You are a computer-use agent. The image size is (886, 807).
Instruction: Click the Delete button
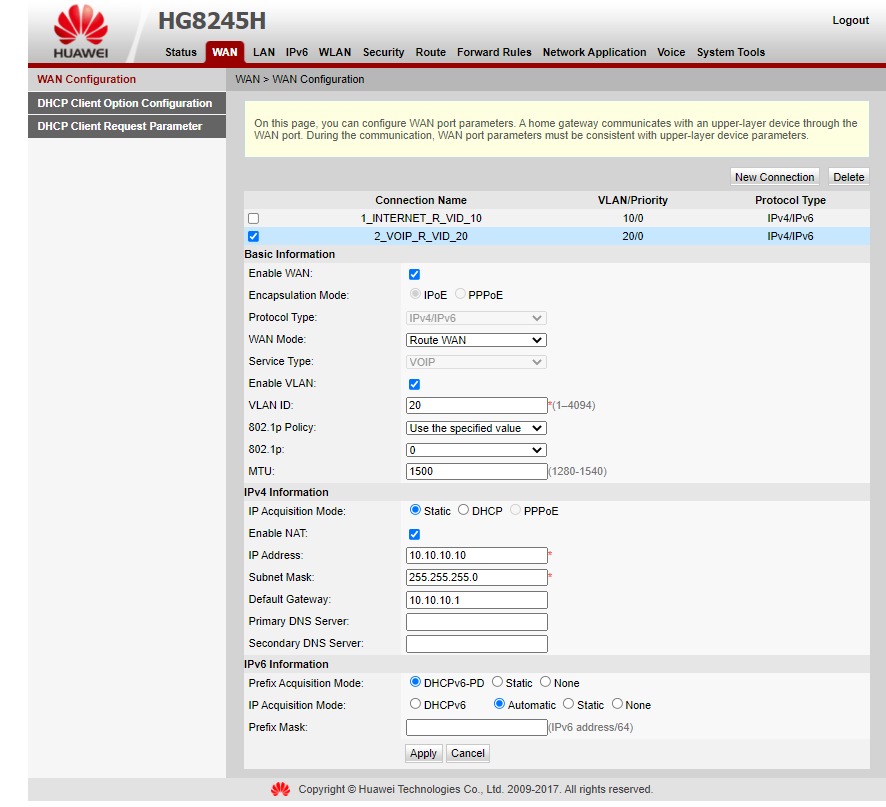(848, 177)
